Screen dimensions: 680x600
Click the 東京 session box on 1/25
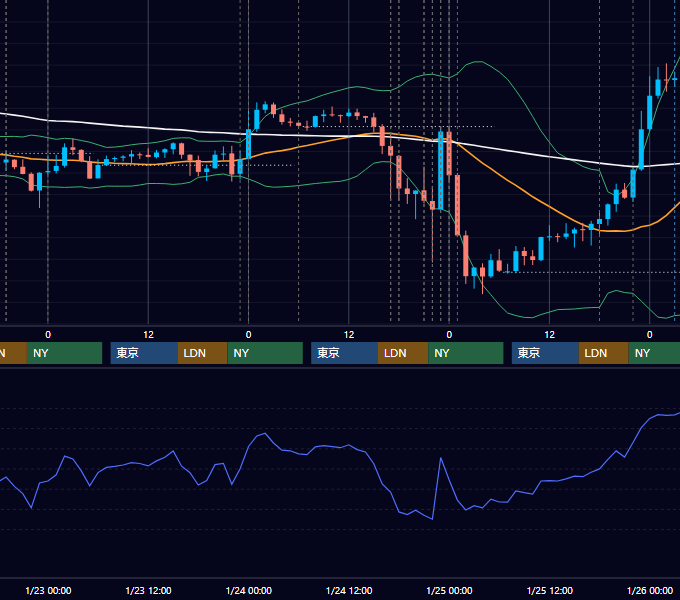(x=545, y=353)
